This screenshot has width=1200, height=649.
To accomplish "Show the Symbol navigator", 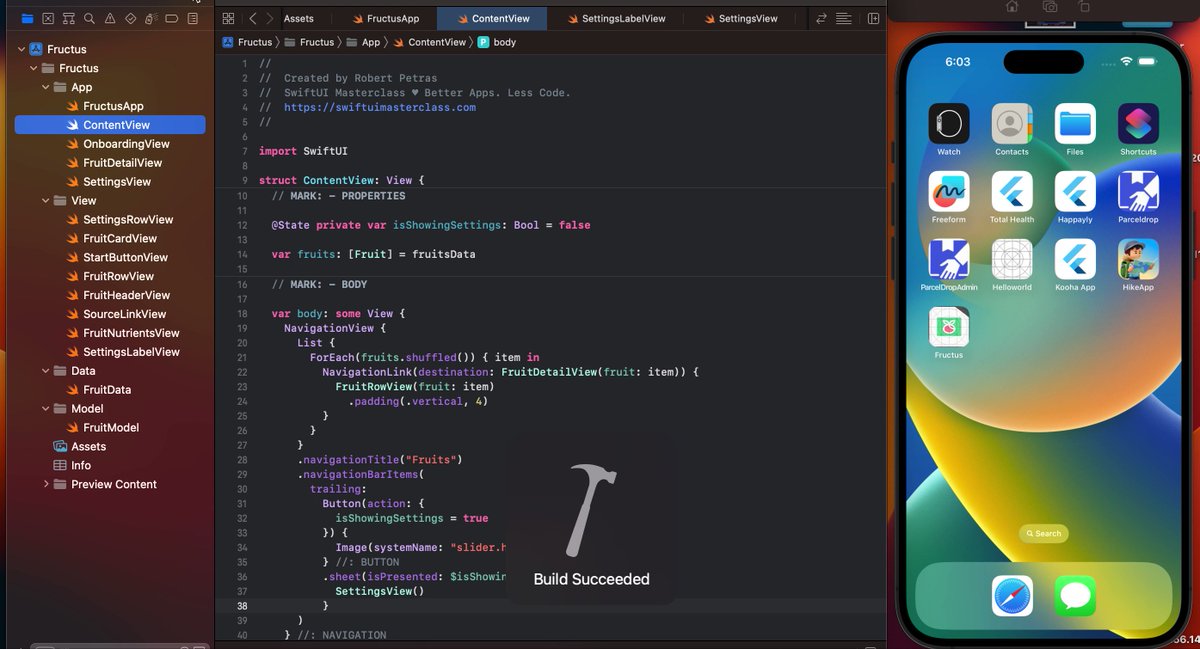I will [x=69, y=18].
